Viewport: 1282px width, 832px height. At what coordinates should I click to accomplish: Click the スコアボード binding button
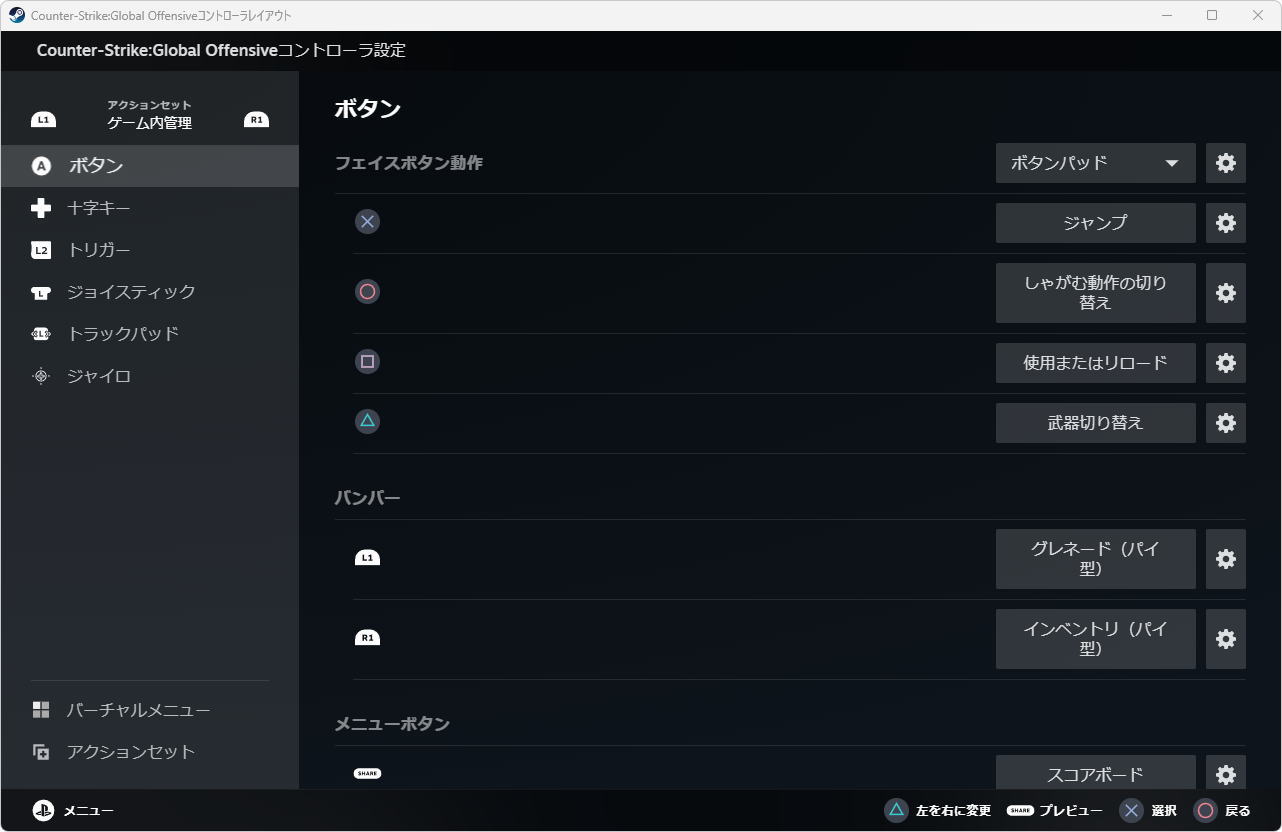tap(1095, 773)
